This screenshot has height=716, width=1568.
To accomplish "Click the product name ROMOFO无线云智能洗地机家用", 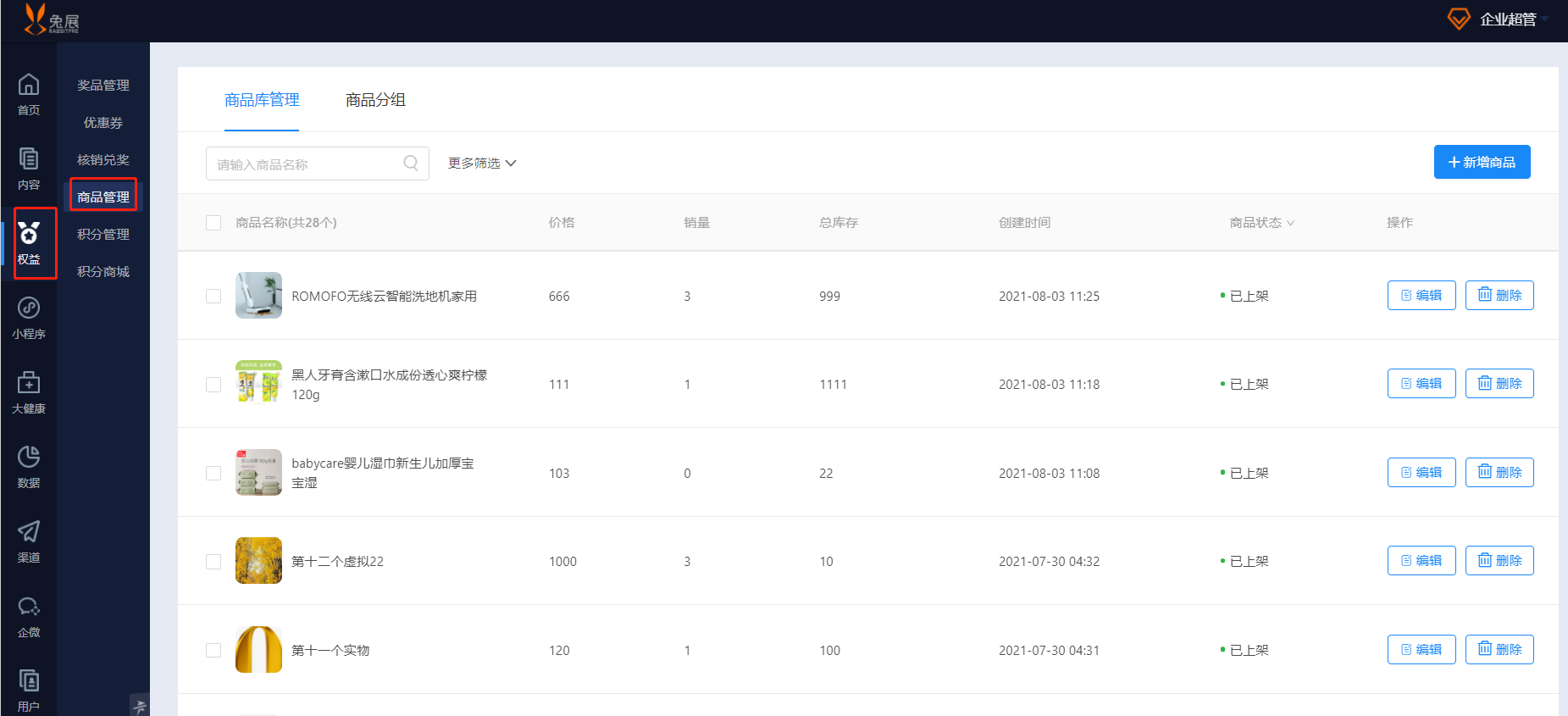I will [385, 297].
